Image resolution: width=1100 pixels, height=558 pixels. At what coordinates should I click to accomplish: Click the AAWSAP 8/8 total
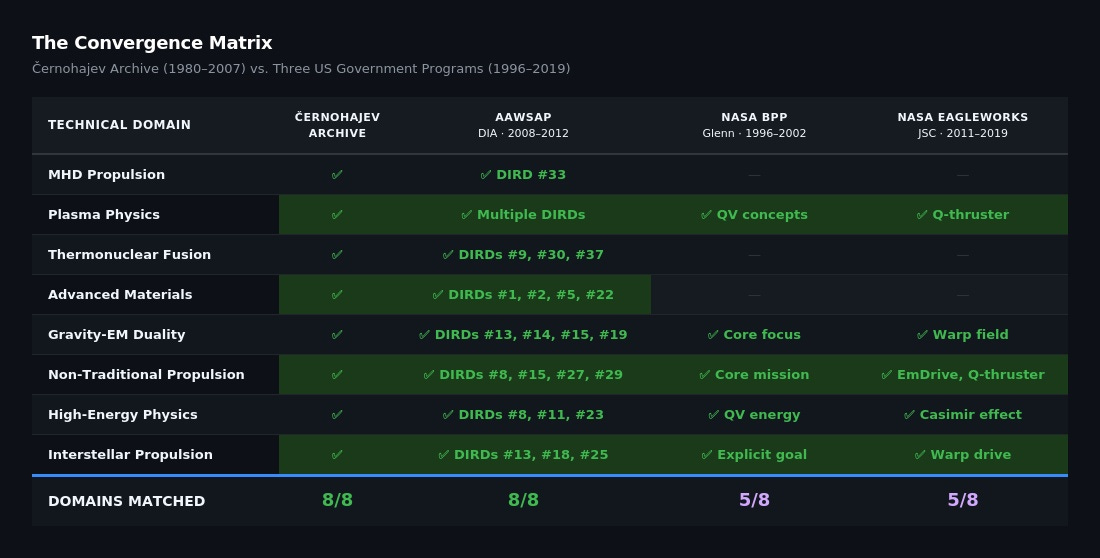click(523, 500)
